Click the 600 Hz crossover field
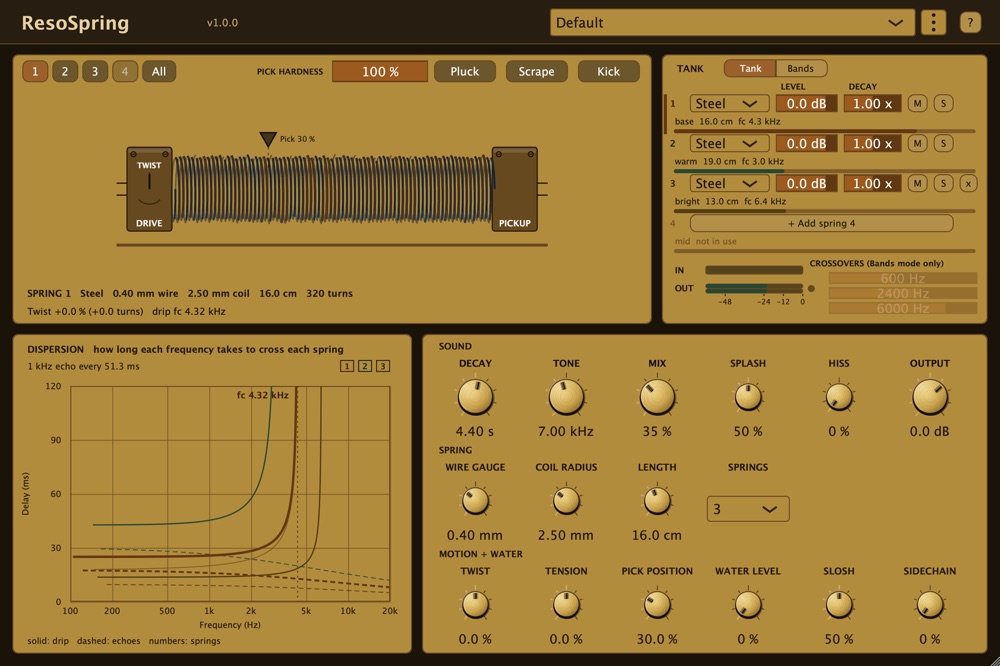The image size is (1000, 666). 902,278
